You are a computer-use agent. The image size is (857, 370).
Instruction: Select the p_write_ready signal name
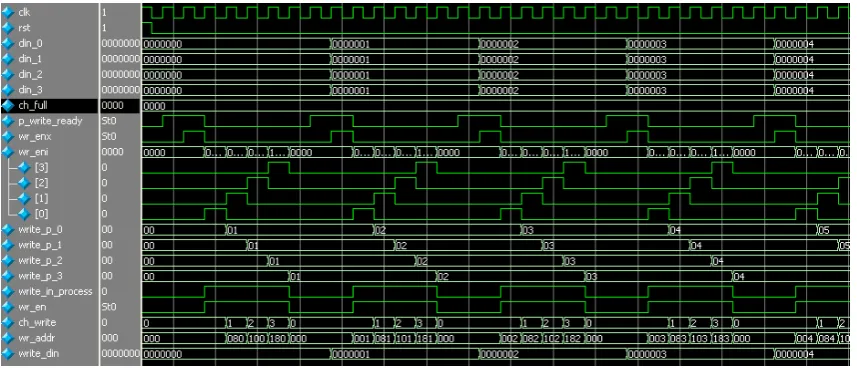[x=50, y=121]
